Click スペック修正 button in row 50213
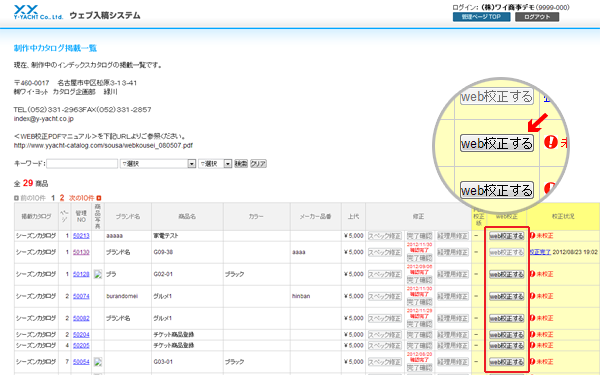600x375 pixels. 385,236
